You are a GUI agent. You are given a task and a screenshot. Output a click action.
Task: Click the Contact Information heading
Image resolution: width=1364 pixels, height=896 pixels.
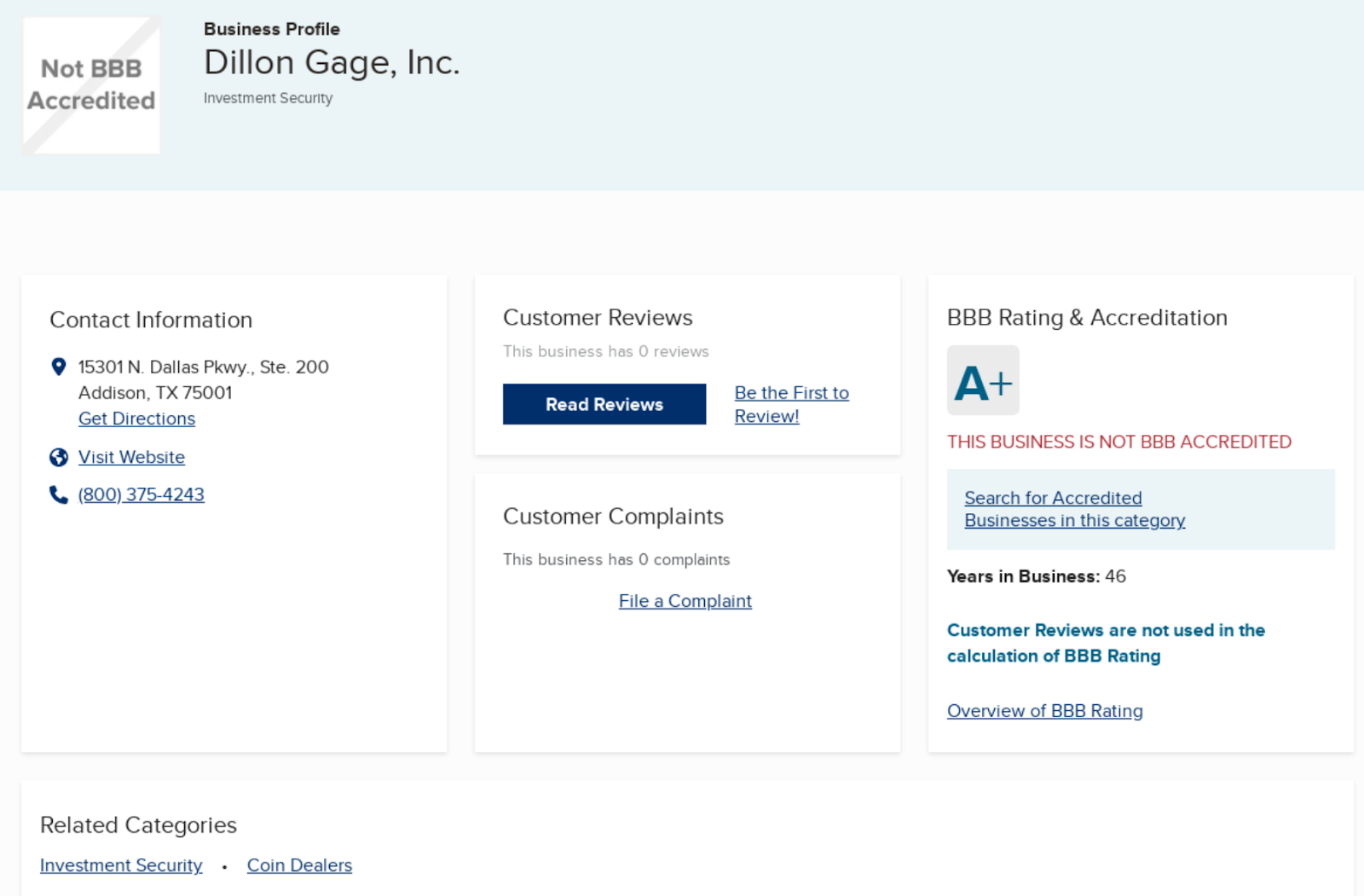click(x=151, y=320)
